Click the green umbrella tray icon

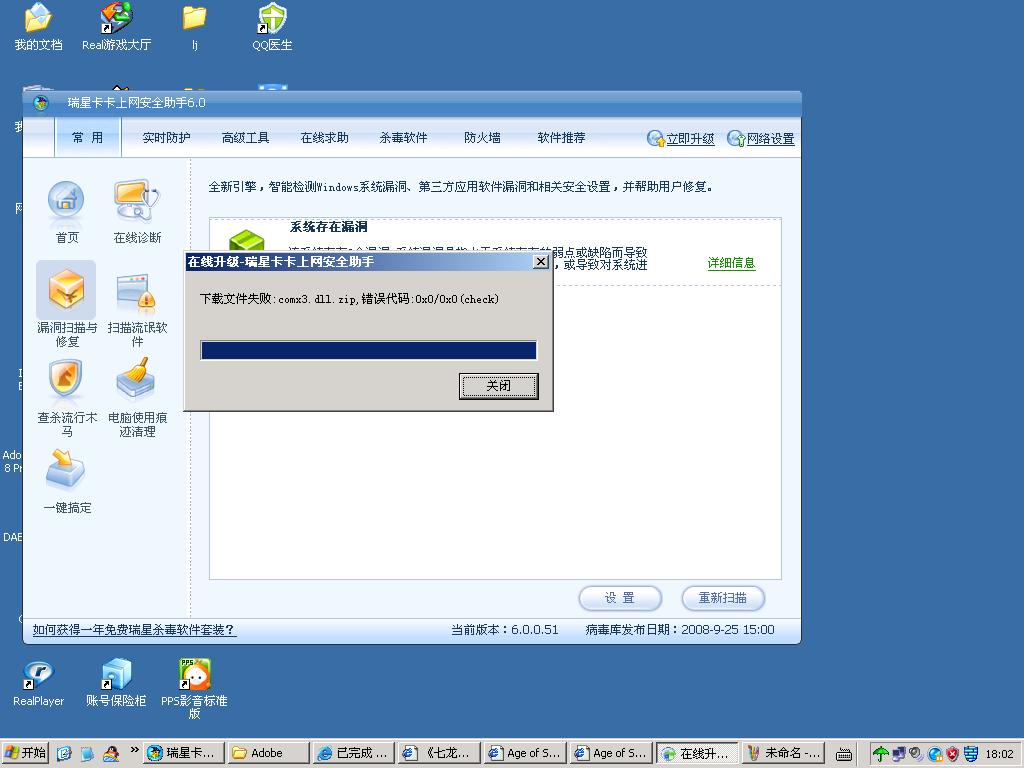point(880,754)
